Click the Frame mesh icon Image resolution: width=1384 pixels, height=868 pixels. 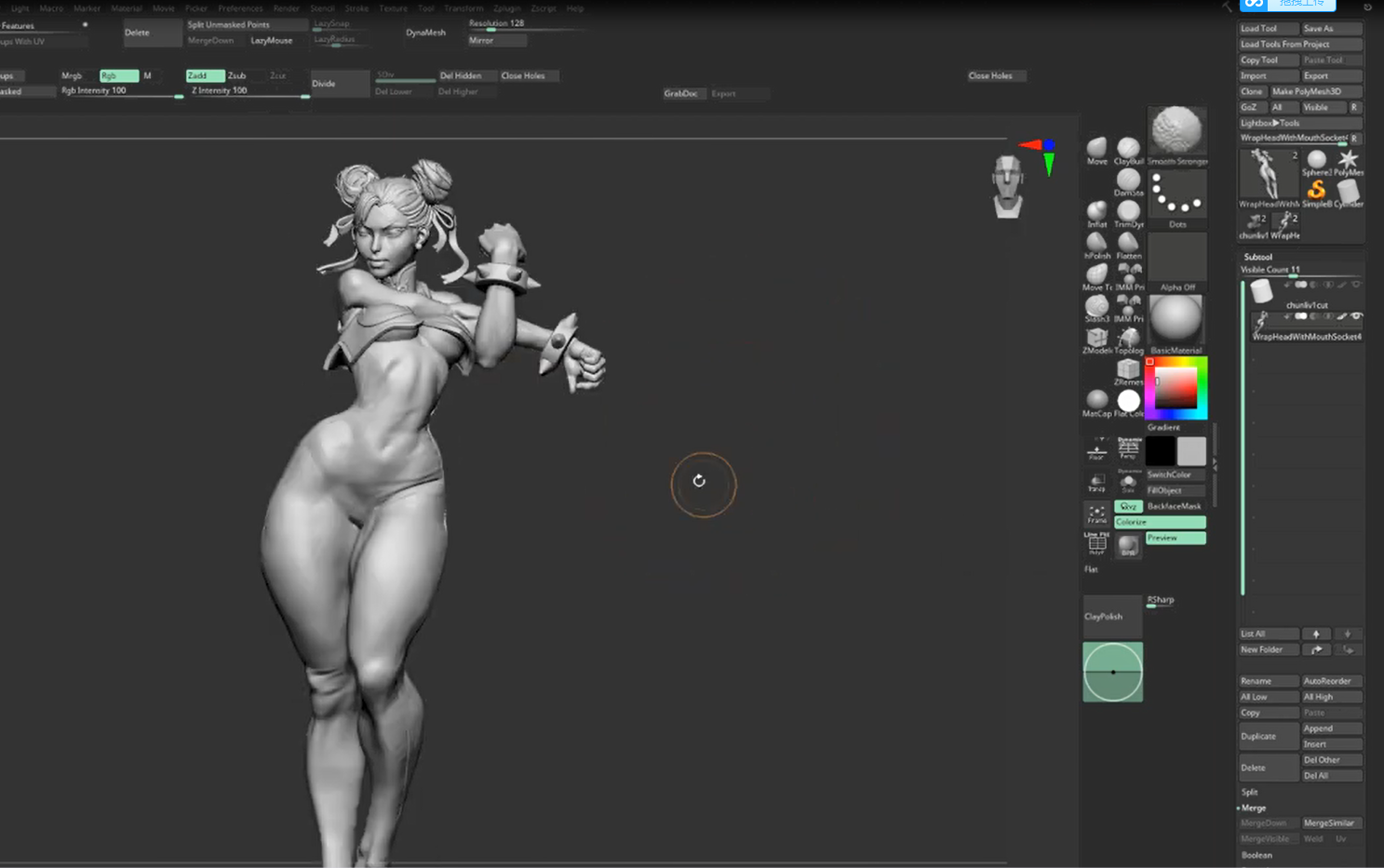click(x=1097, y=514)
